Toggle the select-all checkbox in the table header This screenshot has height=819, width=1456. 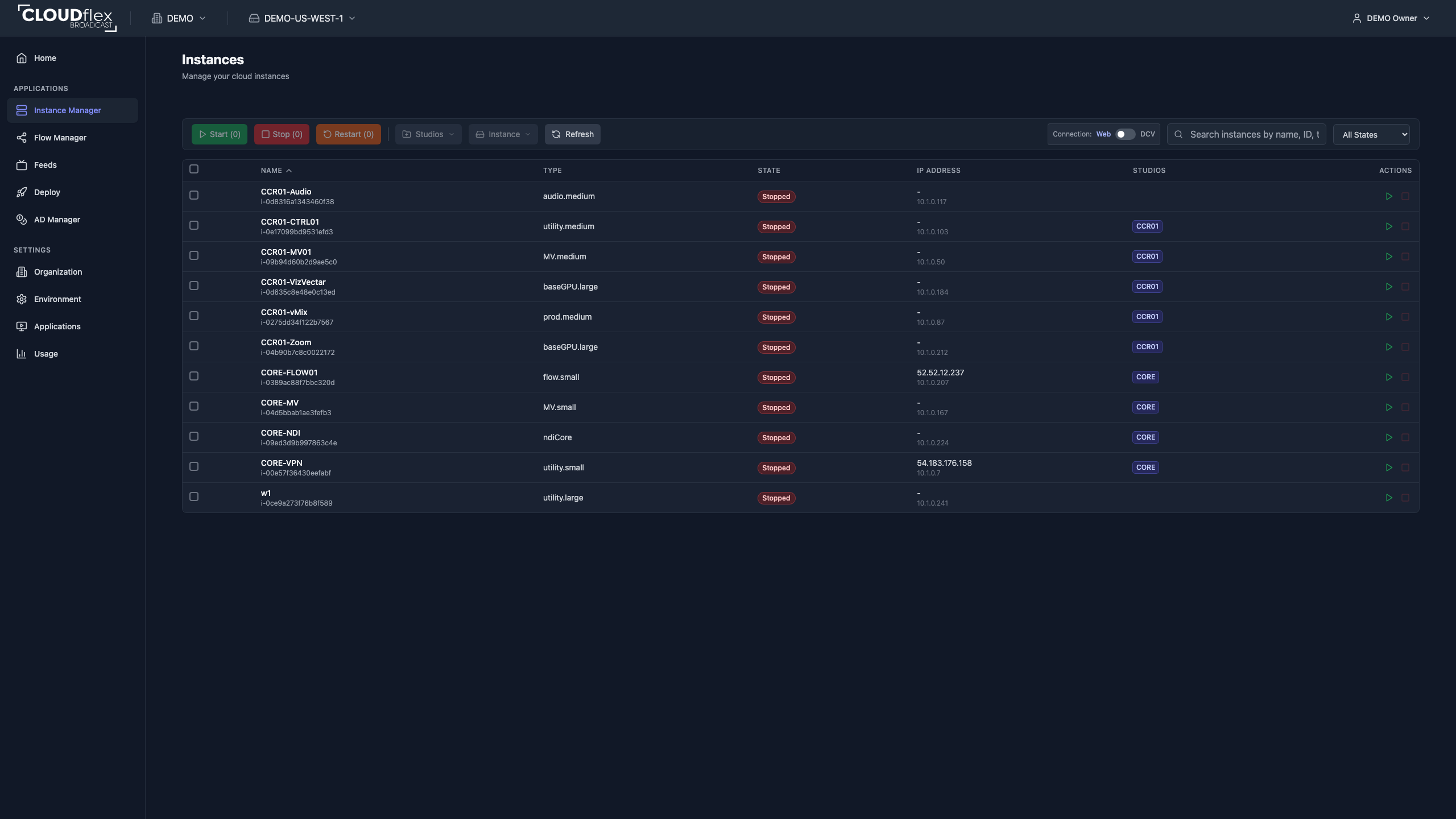pyautogui.click(x=194, y=169)
